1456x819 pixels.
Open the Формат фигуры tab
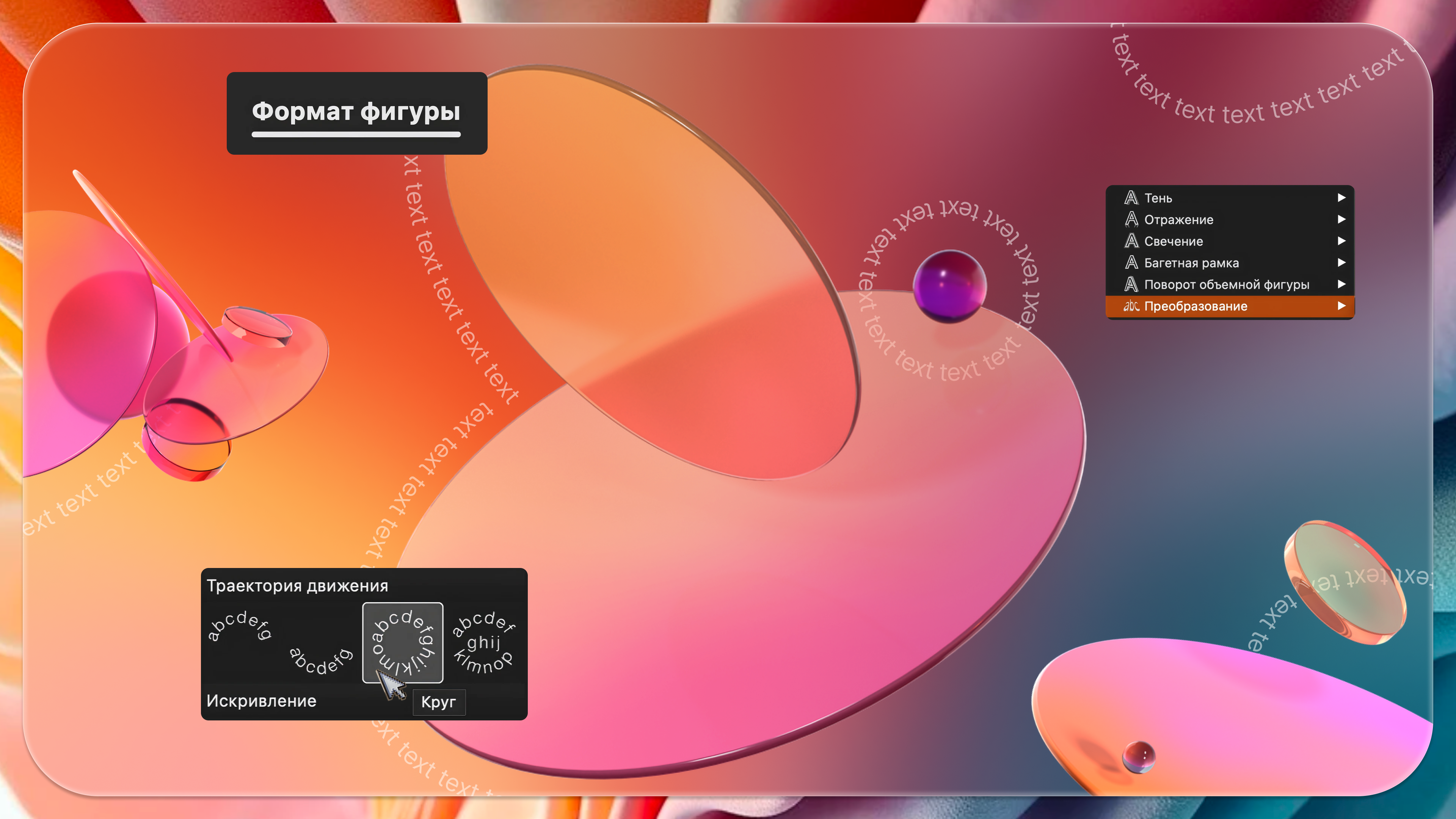tap(356, 112)
